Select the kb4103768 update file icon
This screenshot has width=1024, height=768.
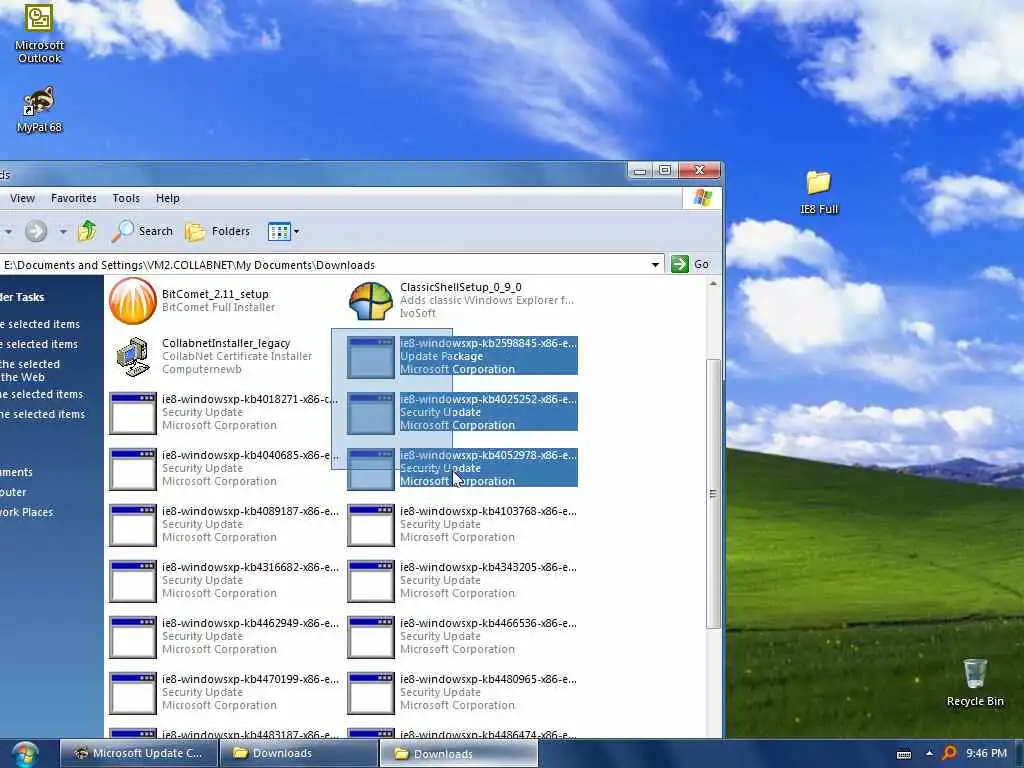coord(371,525)
